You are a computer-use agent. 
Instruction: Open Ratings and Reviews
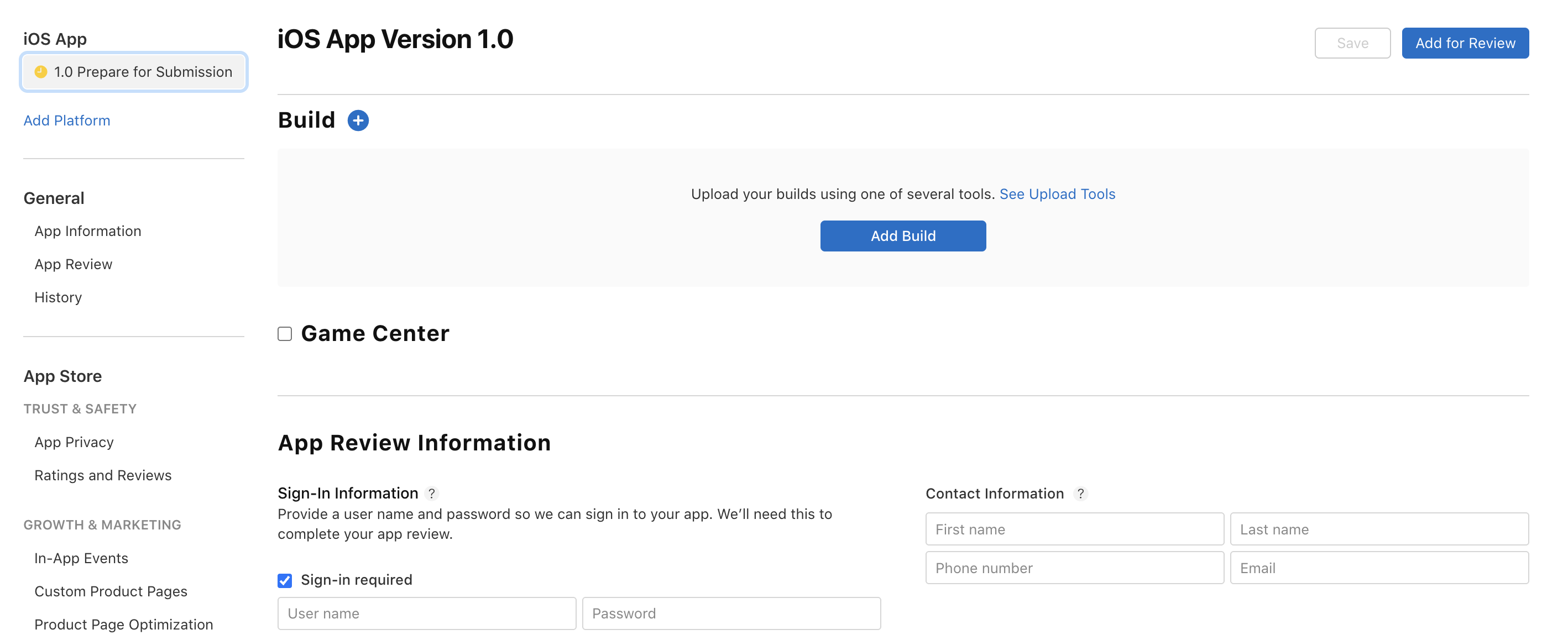click(103, 475)
